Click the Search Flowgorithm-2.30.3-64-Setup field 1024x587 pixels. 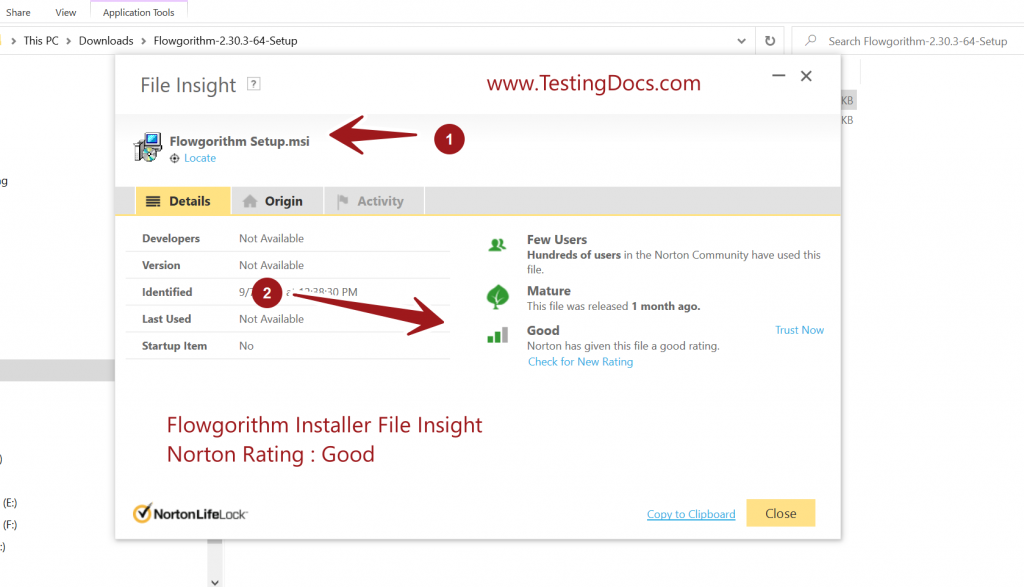917,41
